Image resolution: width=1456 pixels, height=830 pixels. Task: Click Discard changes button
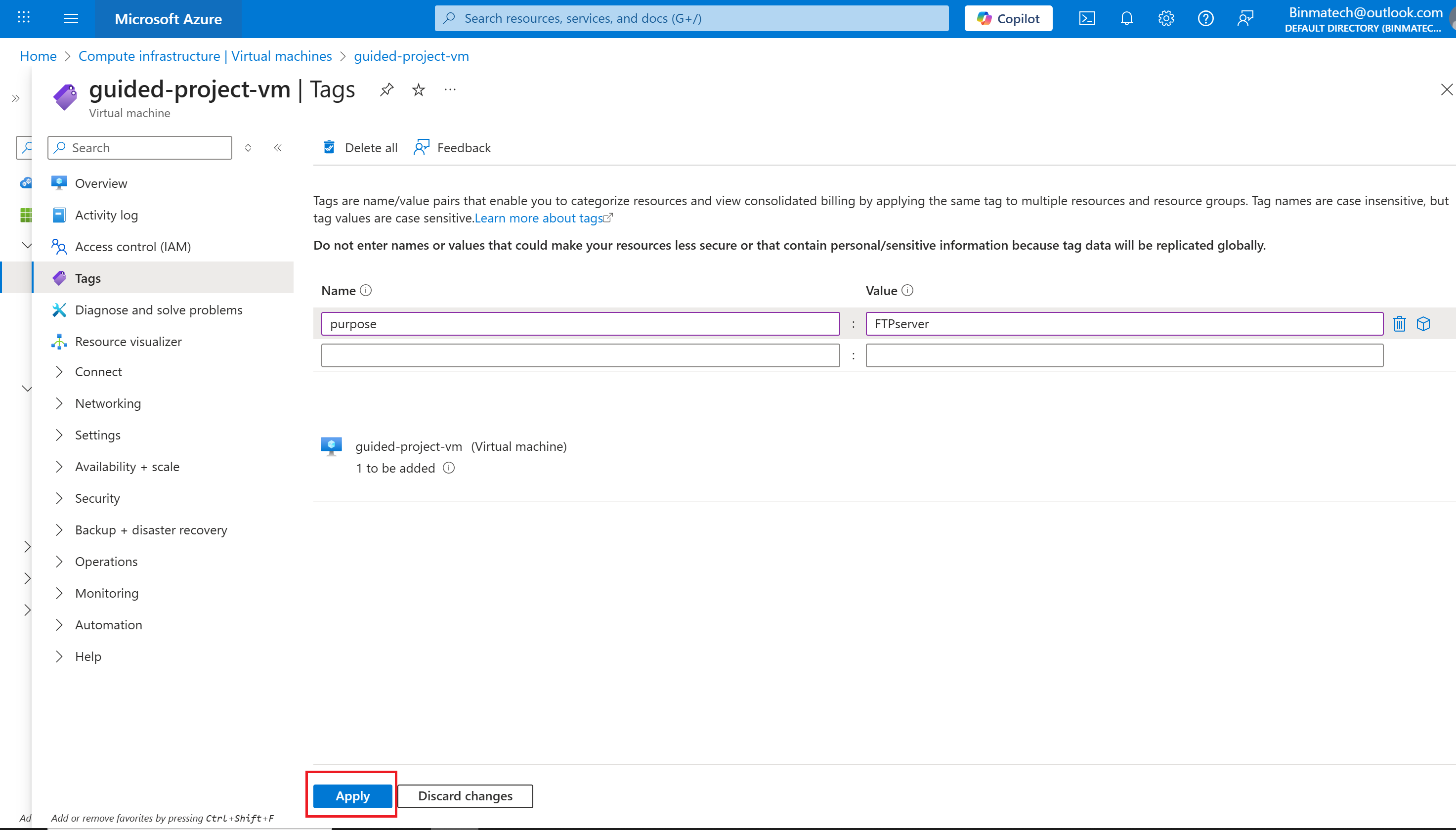click(465, 796)
